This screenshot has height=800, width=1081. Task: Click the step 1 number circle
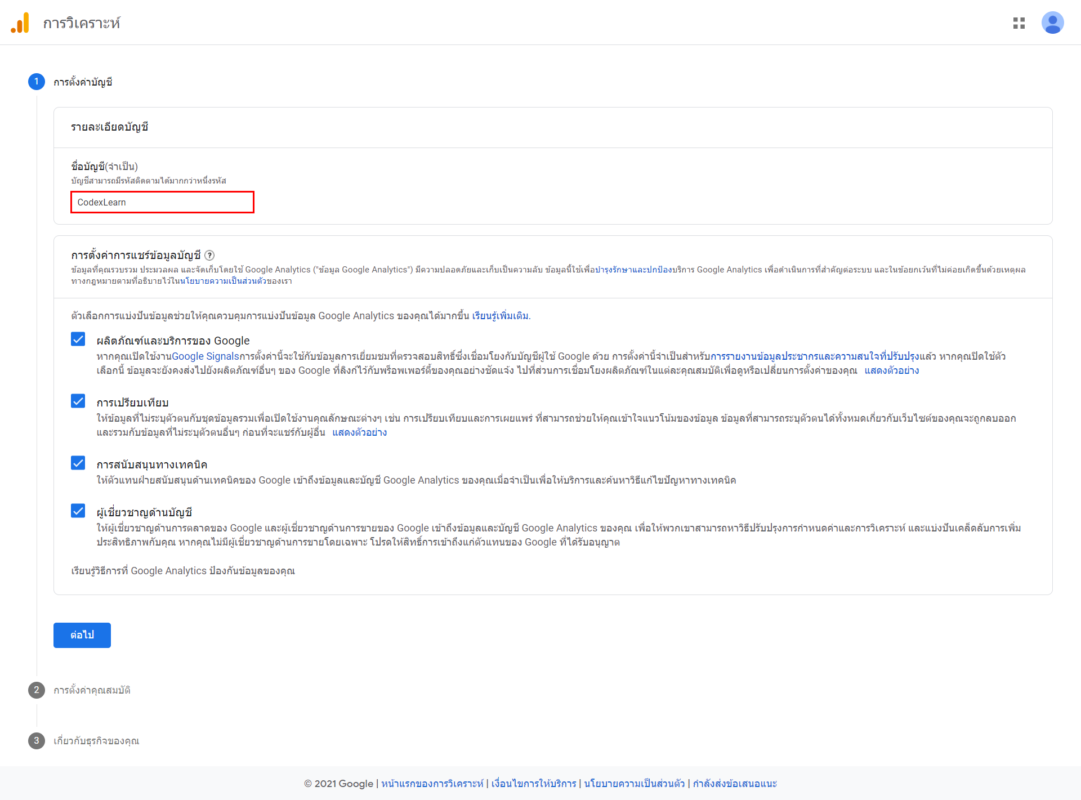[36, 82]
